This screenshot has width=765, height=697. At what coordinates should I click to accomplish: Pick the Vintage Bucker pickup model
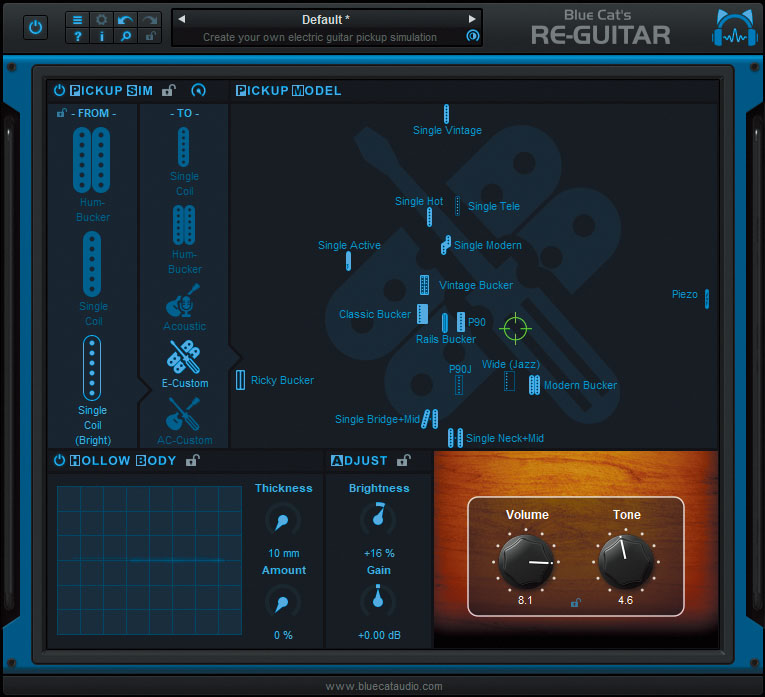tap(424, 285)
